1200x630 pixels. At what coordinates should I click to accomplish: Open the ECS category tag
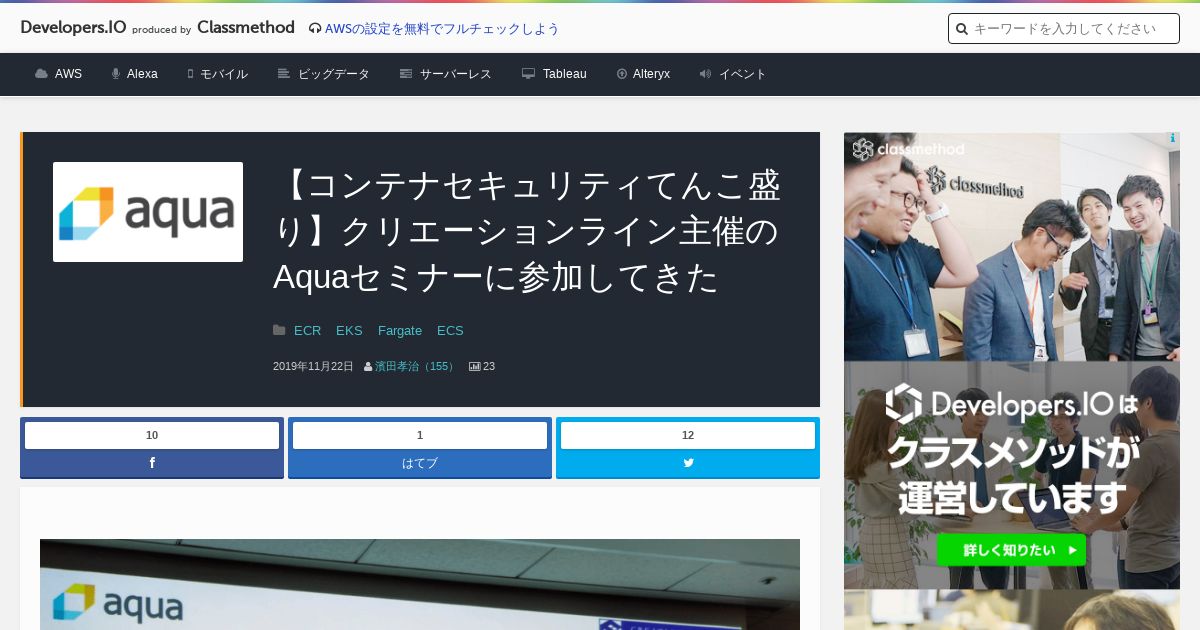click(x=450, y=330)
